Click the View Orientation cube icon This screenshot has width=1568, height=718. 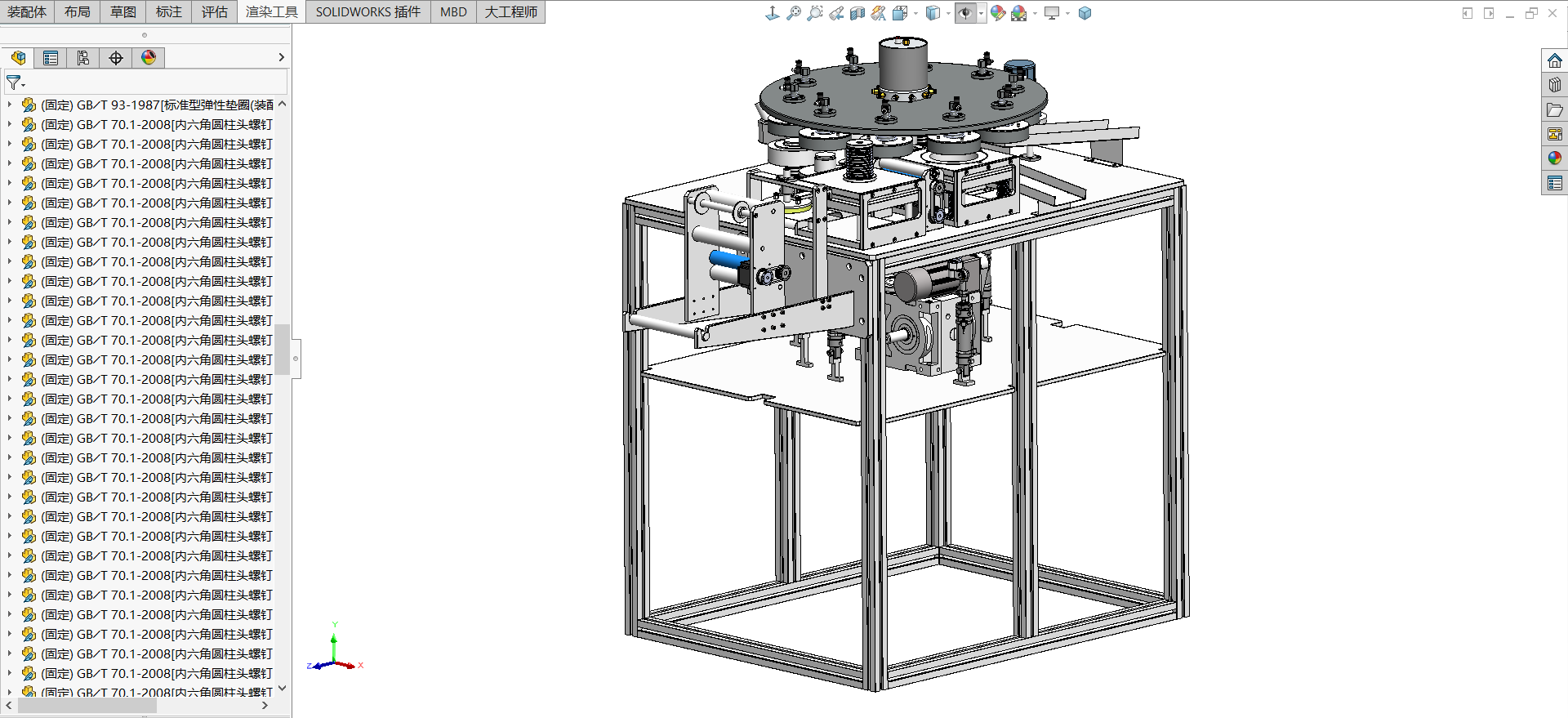tap(899, 13)
